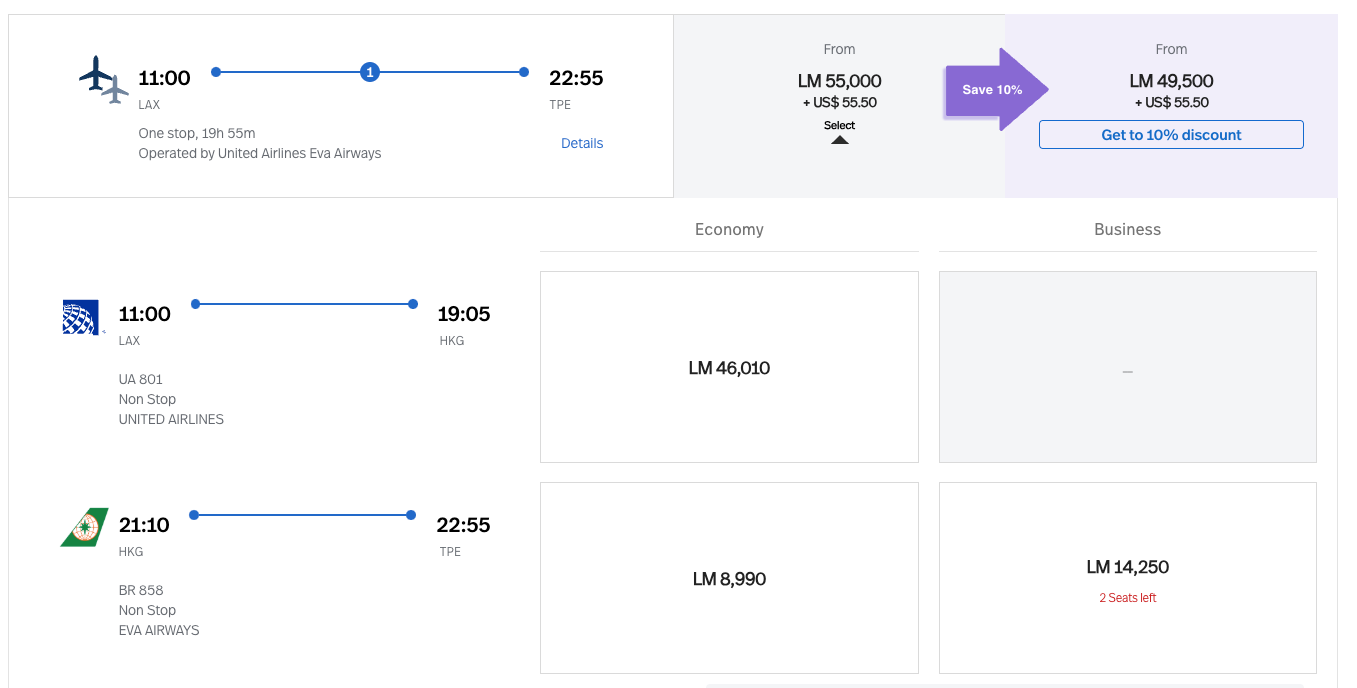Choose Business fare LM 14,250 for BR 858
The image size is (1357, 688).
(1128, 578)
